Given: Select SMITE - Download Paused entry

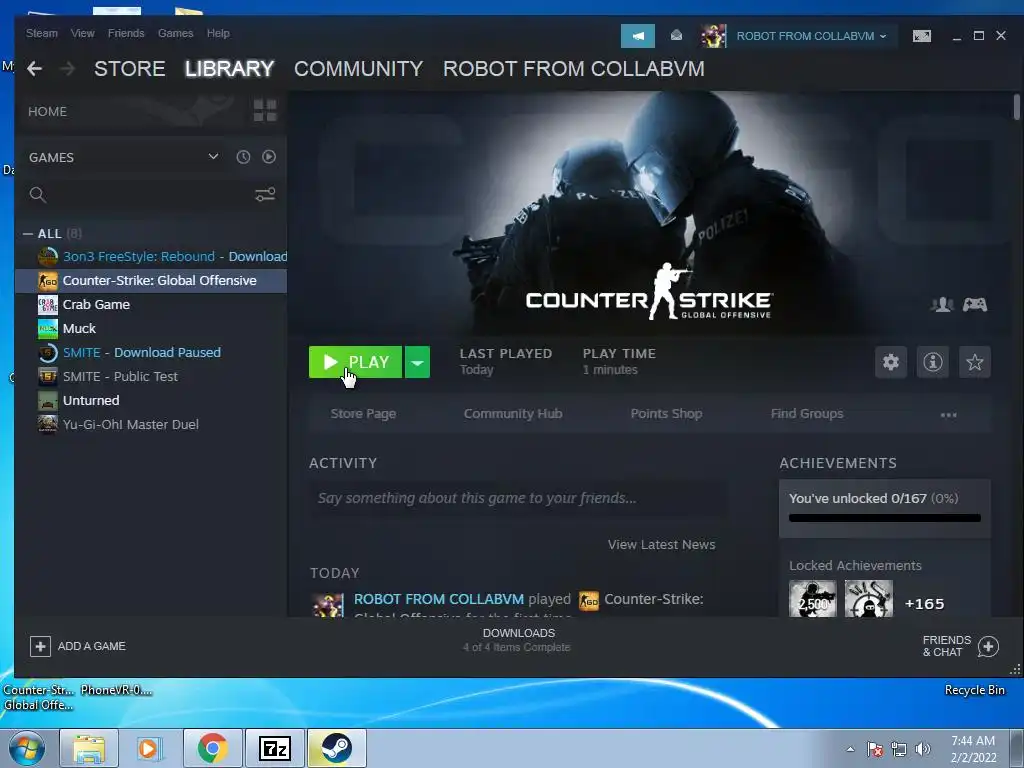Looking at the screenshot, I should pos(152,353).
